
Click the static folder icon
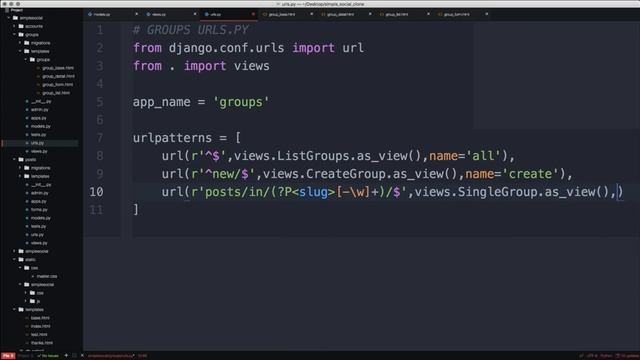pyautogui.click(x=21, y=260)
